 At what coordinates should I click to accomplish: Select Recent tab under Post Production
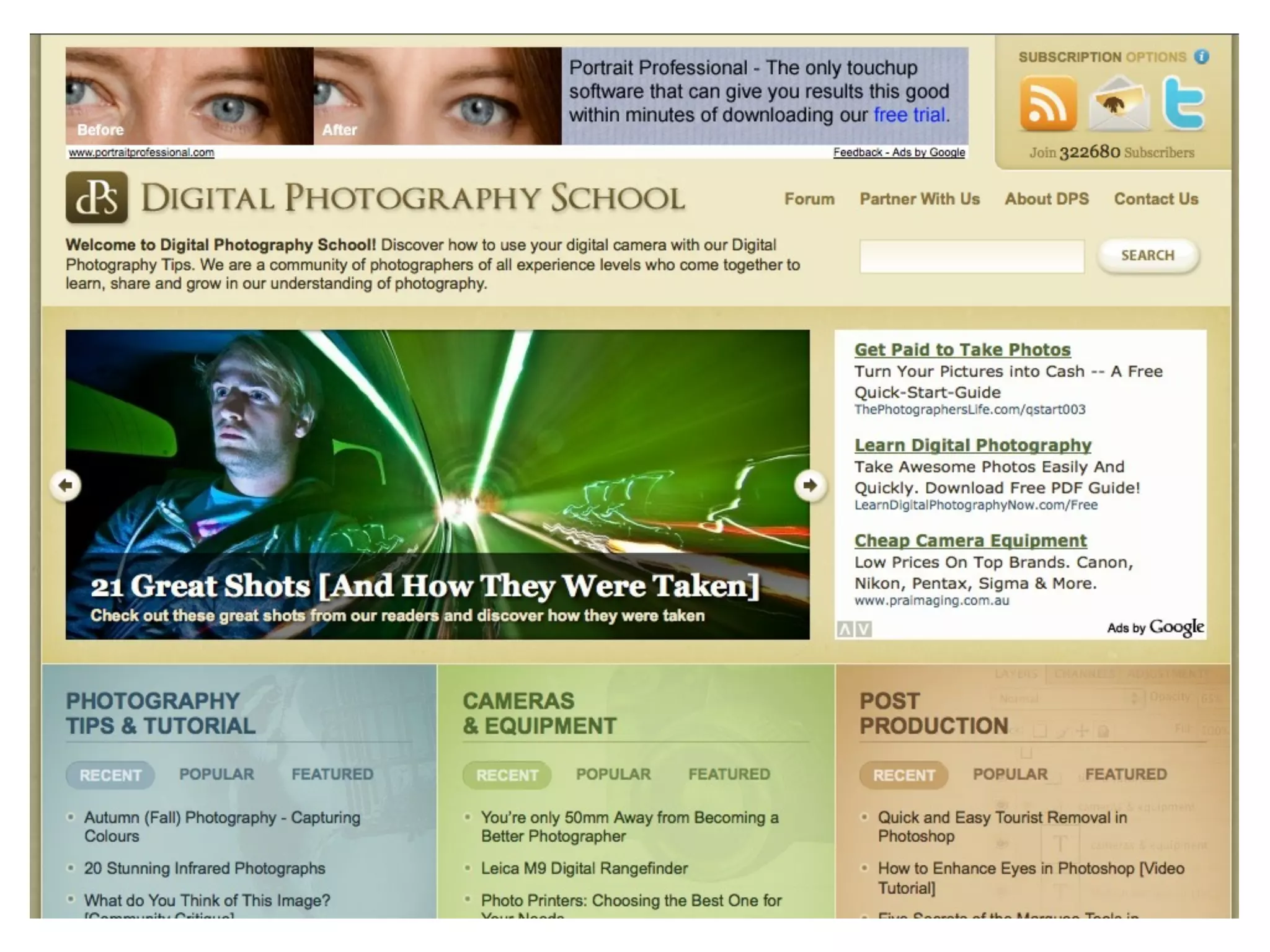point(904,775)
